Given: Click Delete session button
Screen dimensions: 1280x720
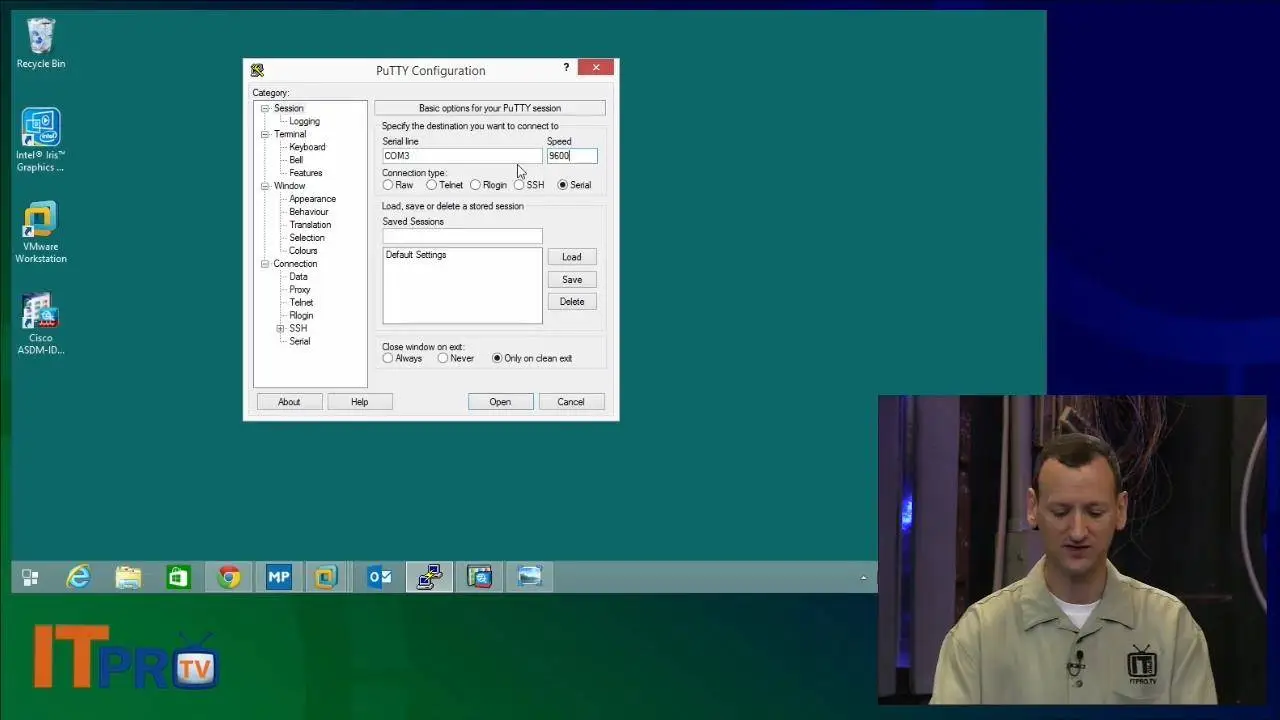Looking at the screenshot, I should [x=572, y=302].
